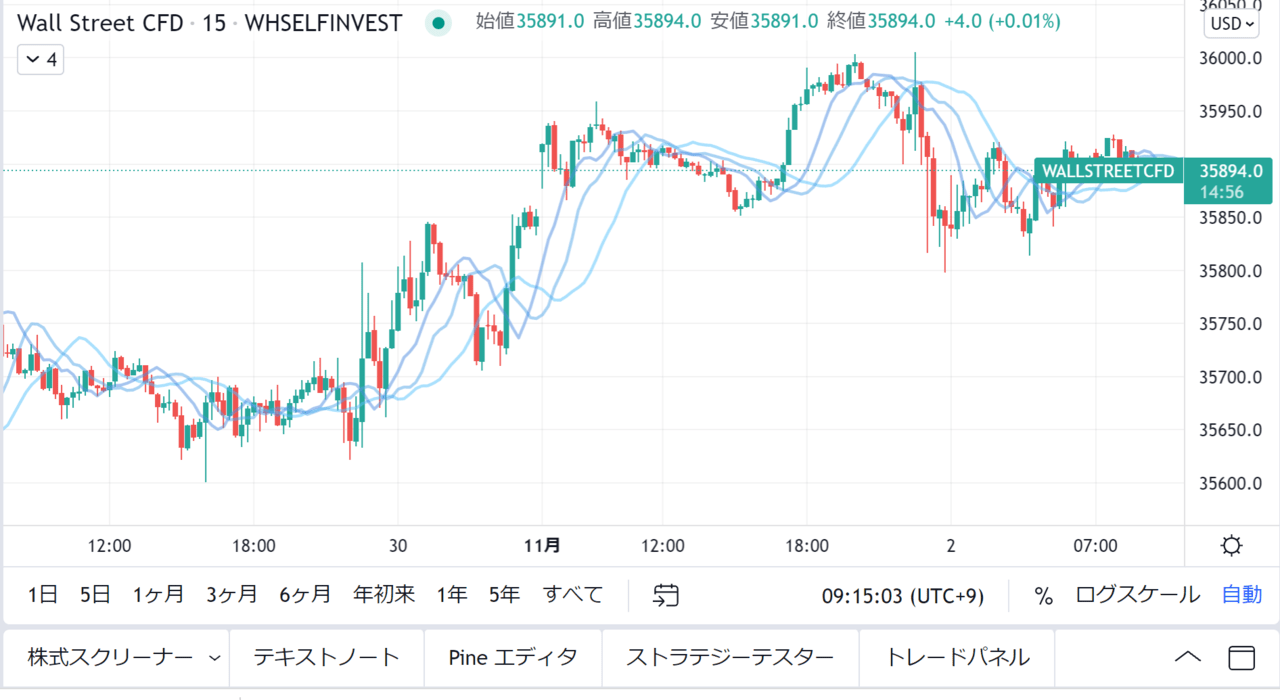Image resolution: width=1280 pixels, height=700 pixels.
Task: Select the 年初来 date range
Action: point(384,595)
